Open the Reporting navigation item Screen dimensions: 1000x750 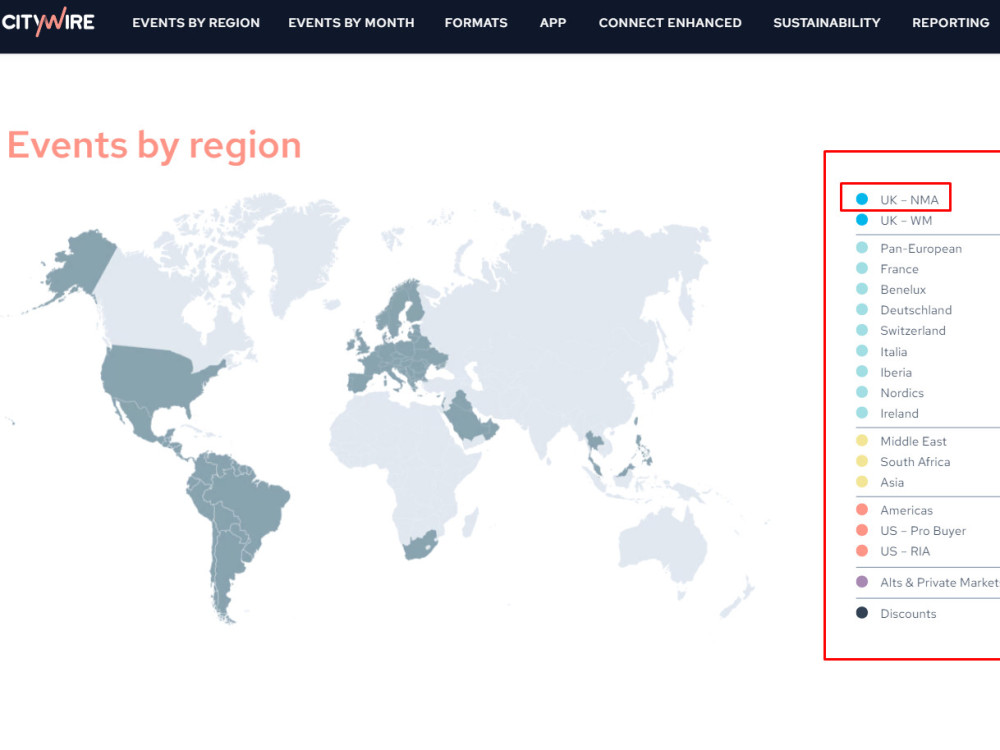[950, 23]
